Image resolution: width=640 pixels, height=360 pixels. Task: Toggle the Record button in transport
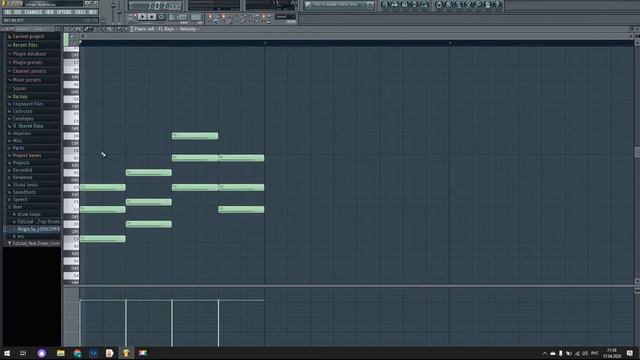162,17
